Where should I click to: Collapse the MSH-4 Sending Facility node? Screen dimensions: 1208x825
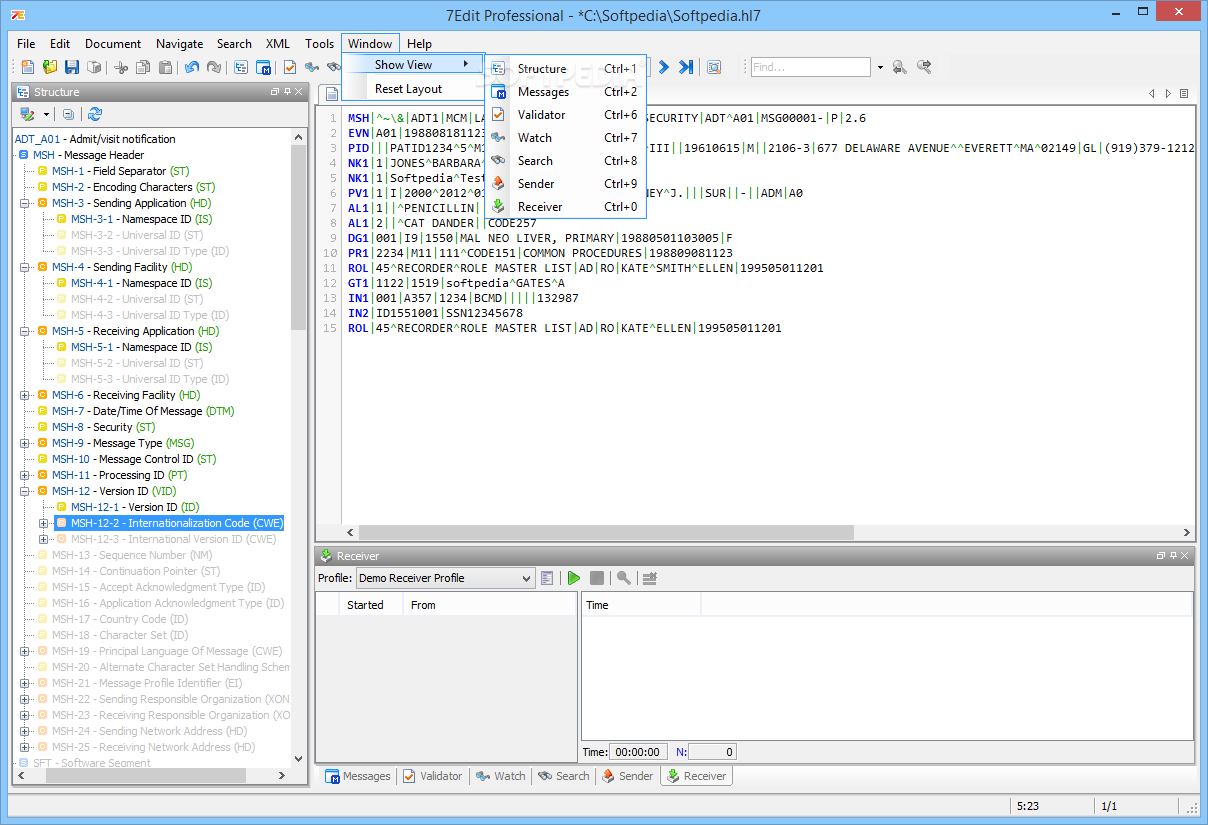24,267
